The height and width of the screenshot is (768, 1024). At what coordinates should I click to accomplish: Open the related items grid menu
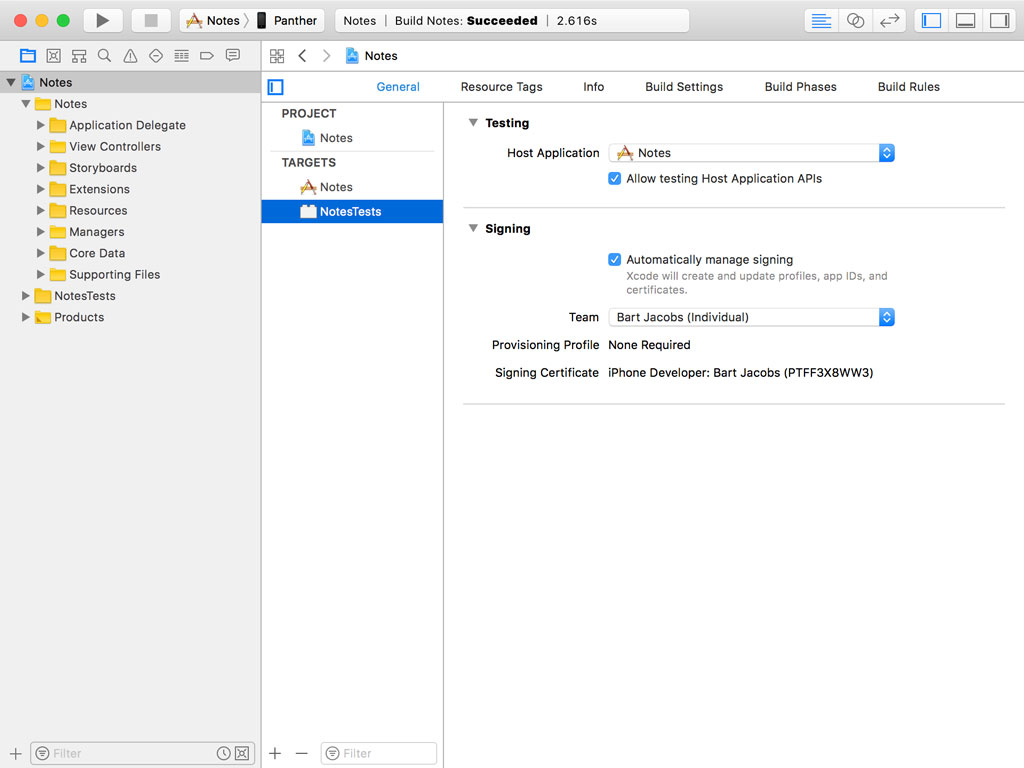[277, 56]
